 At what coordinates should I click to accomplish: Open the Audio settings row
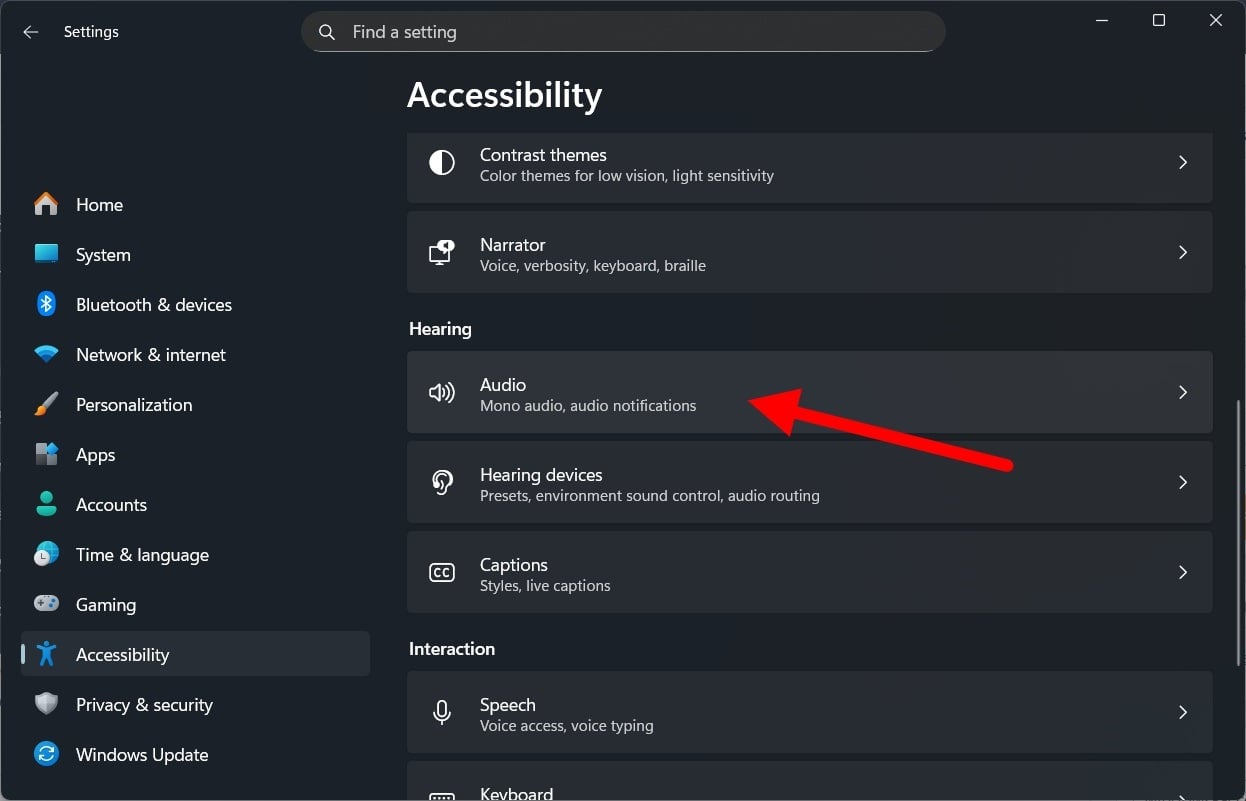810,392
